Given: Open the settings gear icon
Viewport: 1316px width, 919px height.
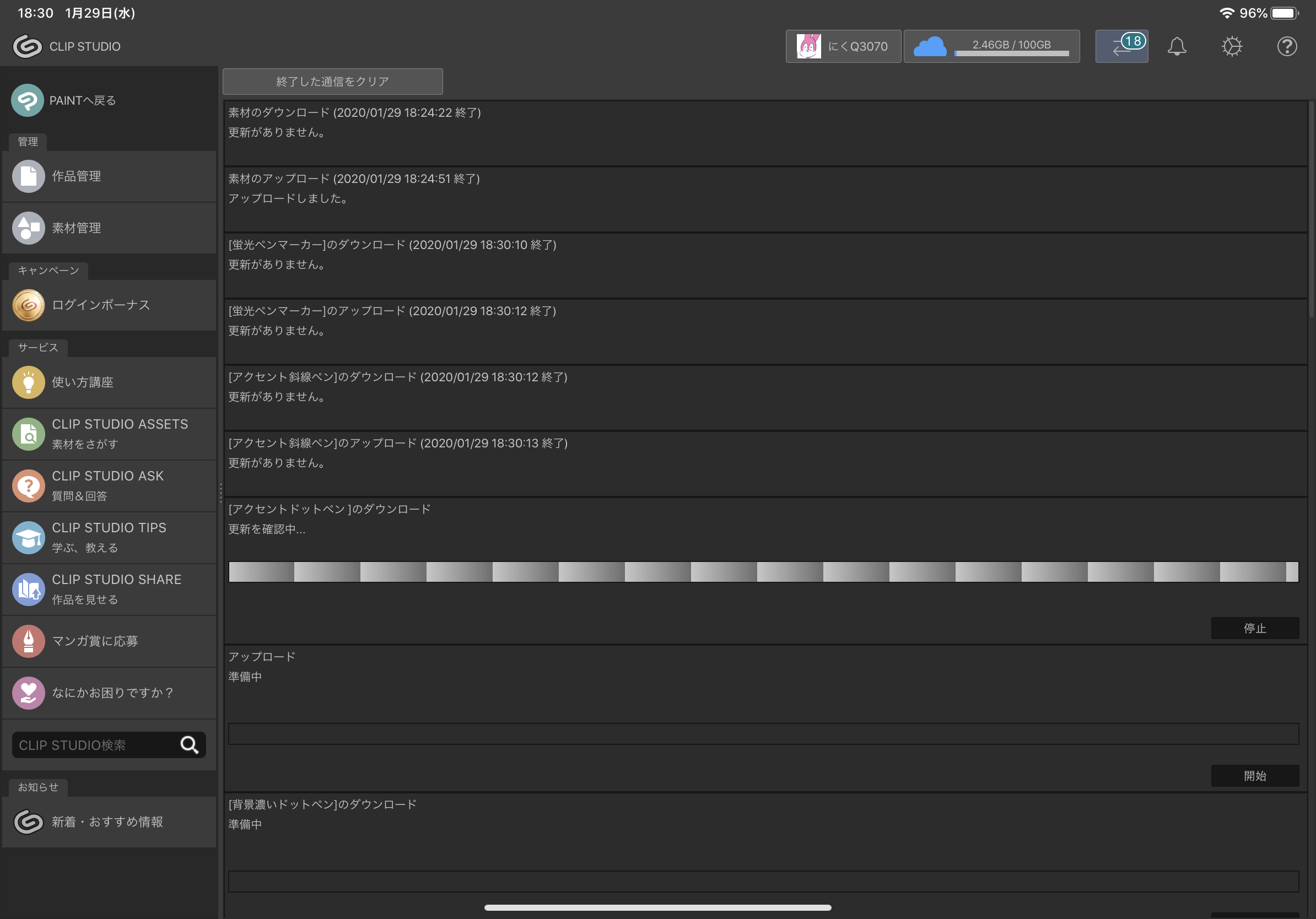Looking at the screenshot, I should [x=1232, y=46].
